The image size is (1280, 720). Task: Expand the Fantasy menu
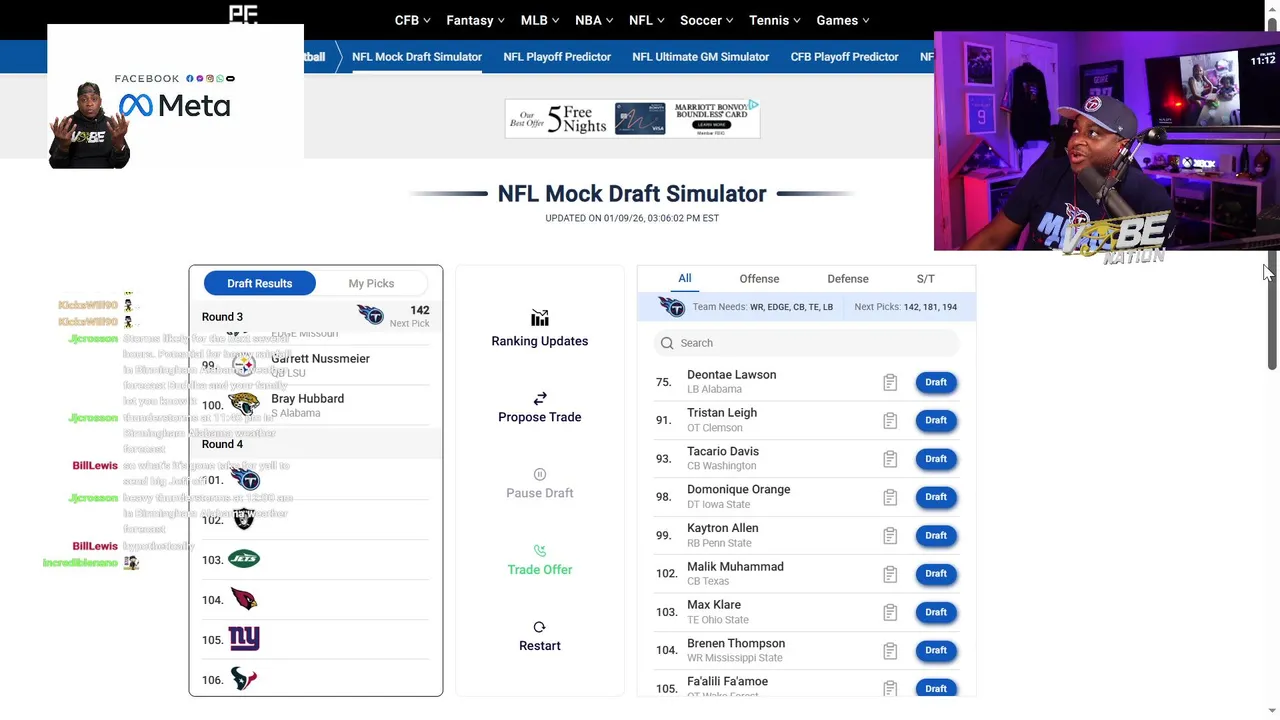(x=476, y=20)
